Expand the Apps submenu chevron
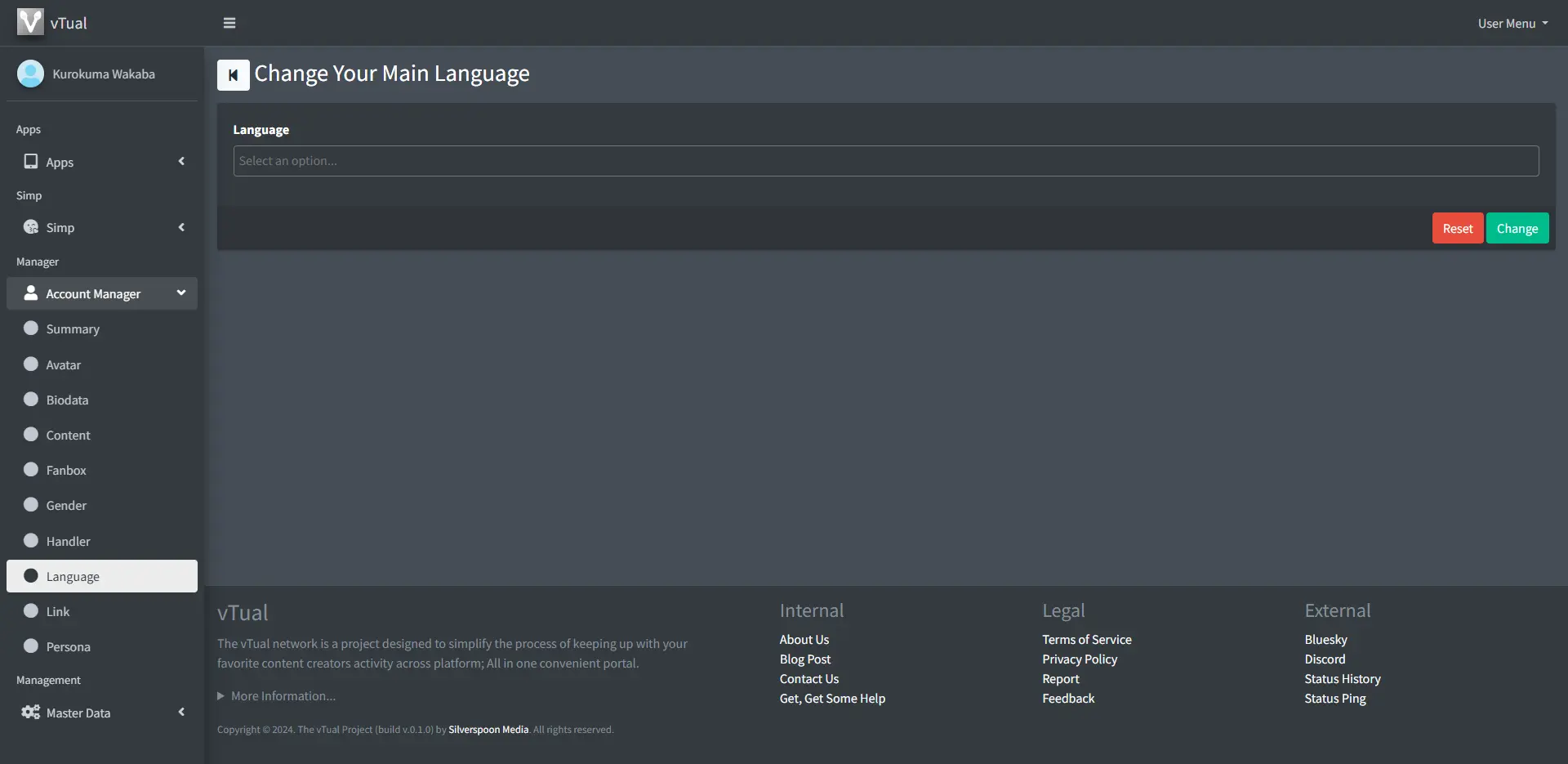1568x764 pixels. pyautogui.click(x=181, y=162)
